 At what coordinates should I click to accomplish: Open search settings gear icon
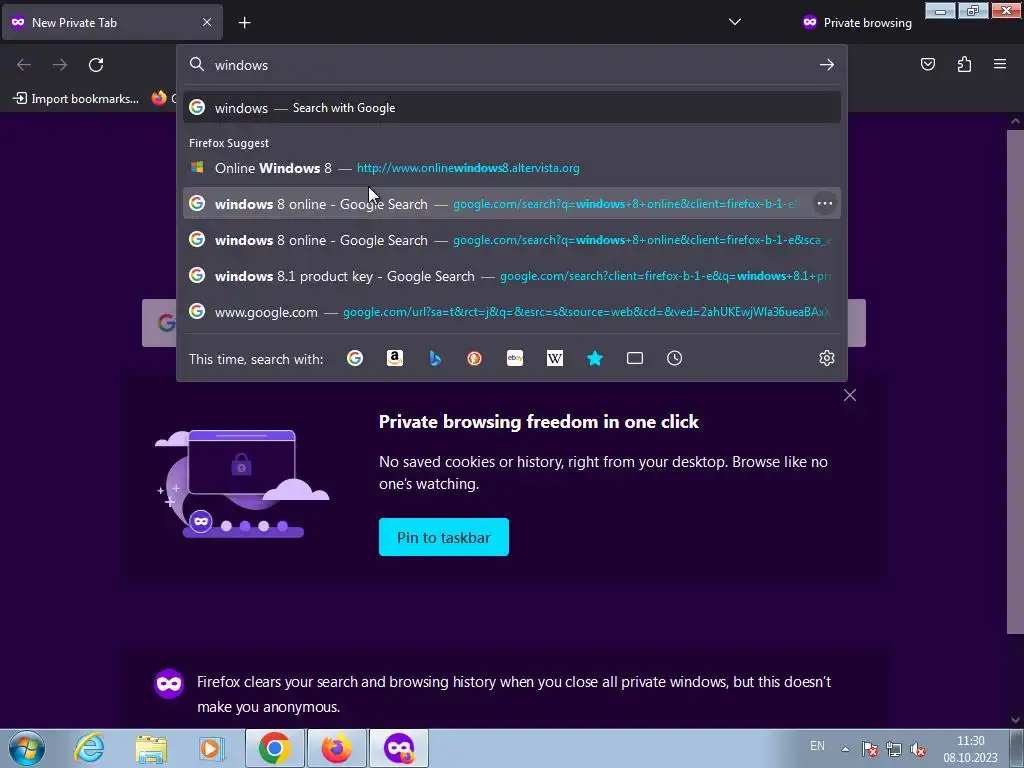827,358
